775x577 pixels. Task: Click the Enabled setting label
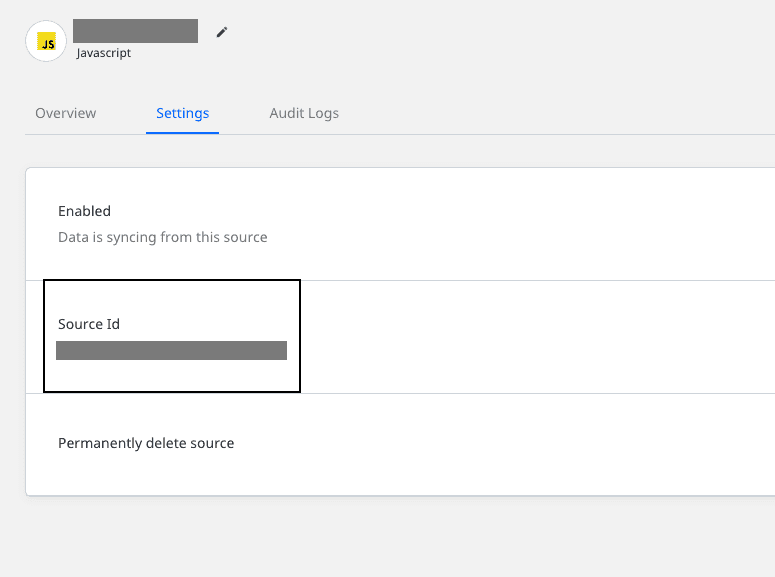(85, 211)
